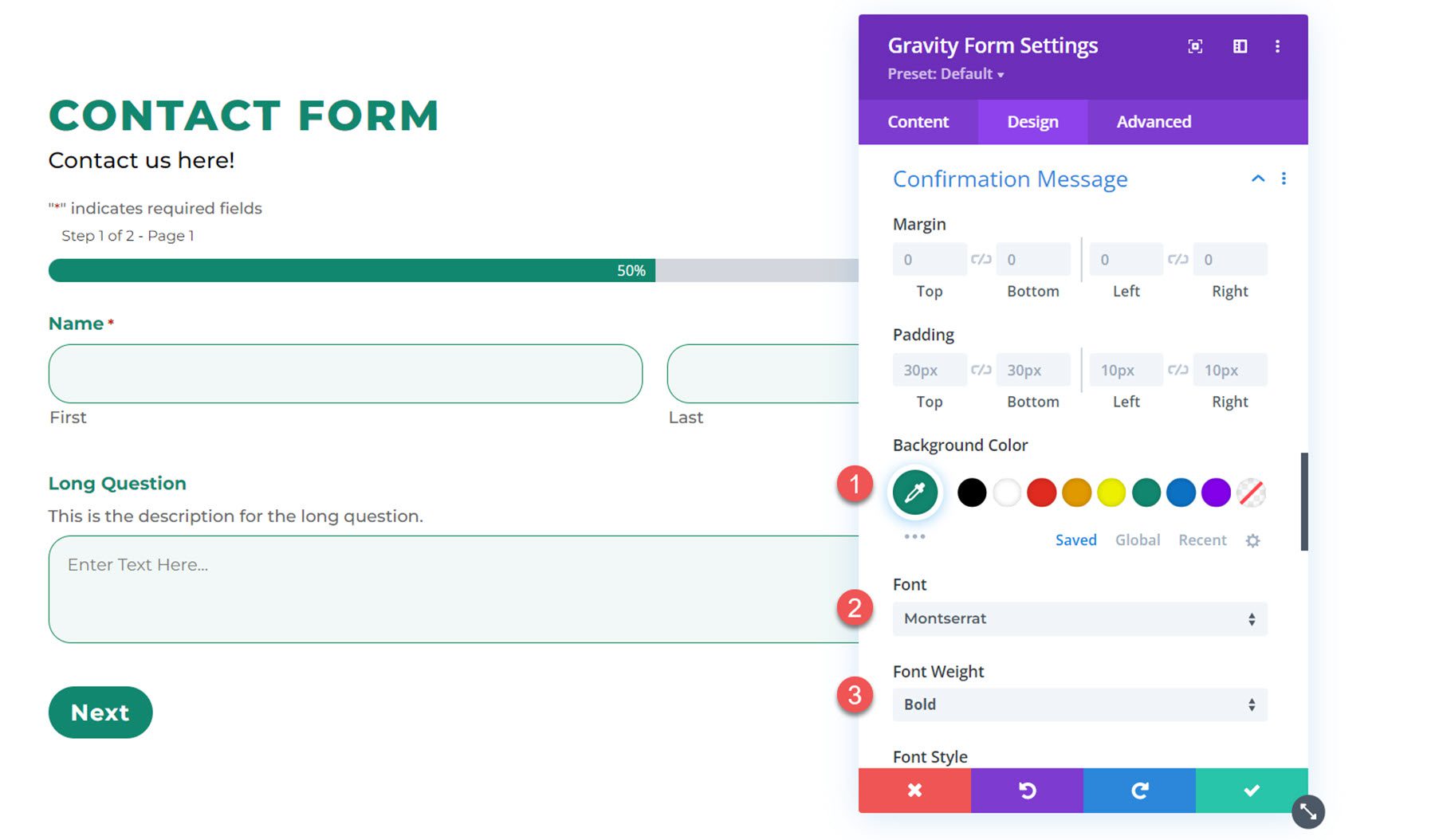Viewport: 1435px width, 840px height.
Task: Click the Next button on the form
Action: (100, 712)
